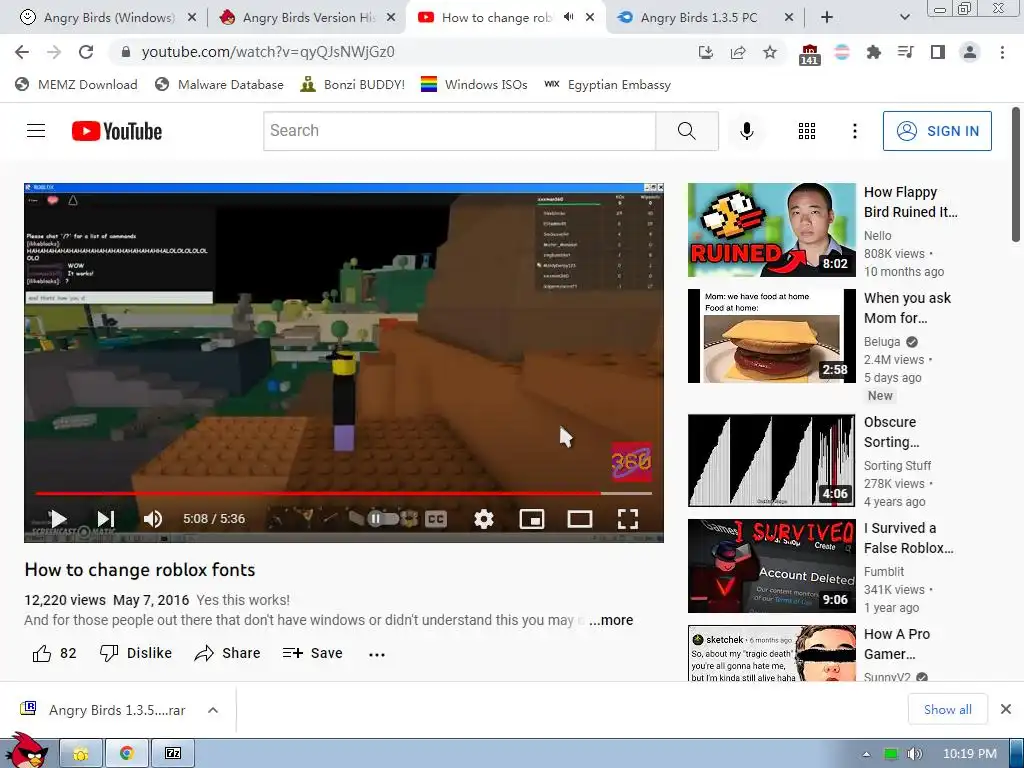Viewport: 1024px width, 768px height.
Task: Search with voice microphone
Action: coord(746,131)
